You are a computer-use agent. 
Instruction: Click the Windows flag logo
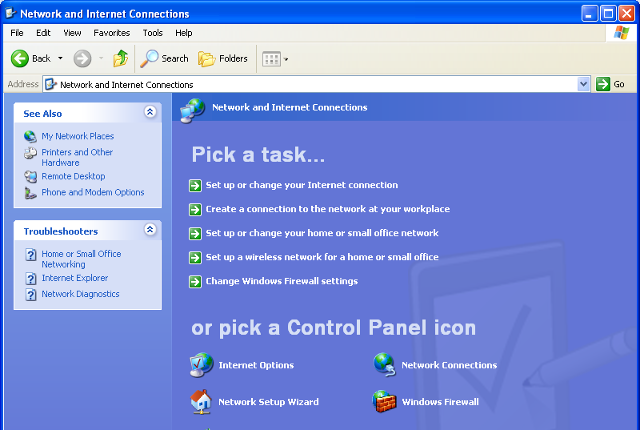pos(621,33)
